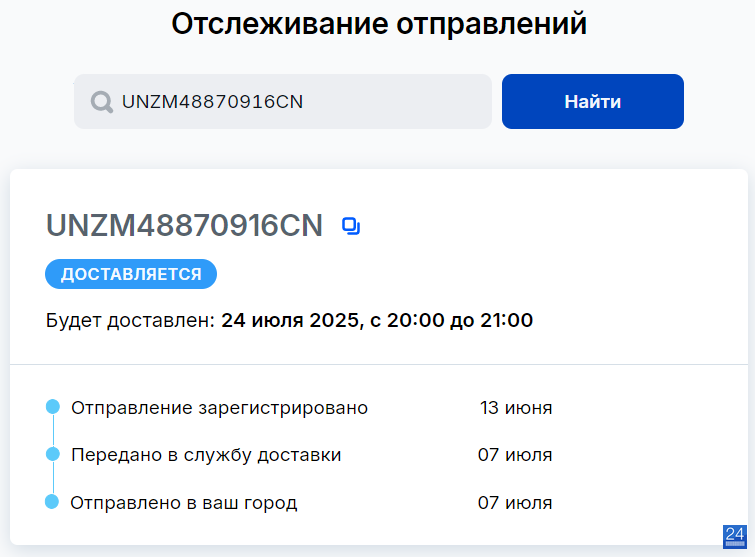755x557 pixels.
Task: Click the 13 июня date
Action: click(x=516, y=408)
